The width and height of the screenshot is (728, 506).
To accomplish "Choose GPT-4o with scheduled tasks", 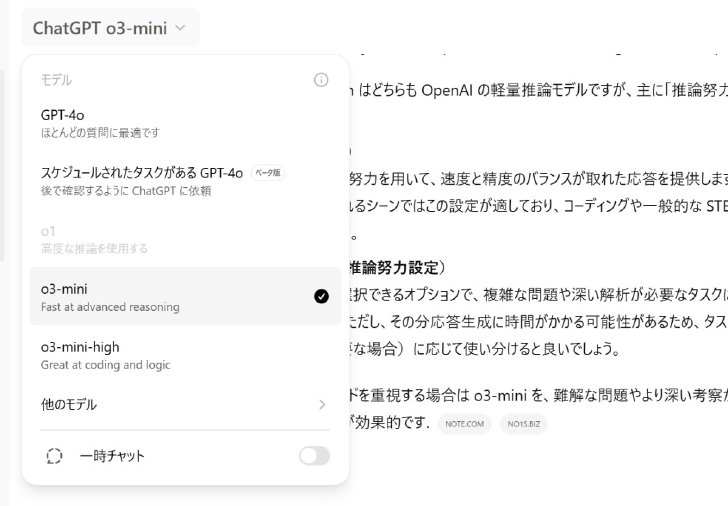I will [185, 181].
